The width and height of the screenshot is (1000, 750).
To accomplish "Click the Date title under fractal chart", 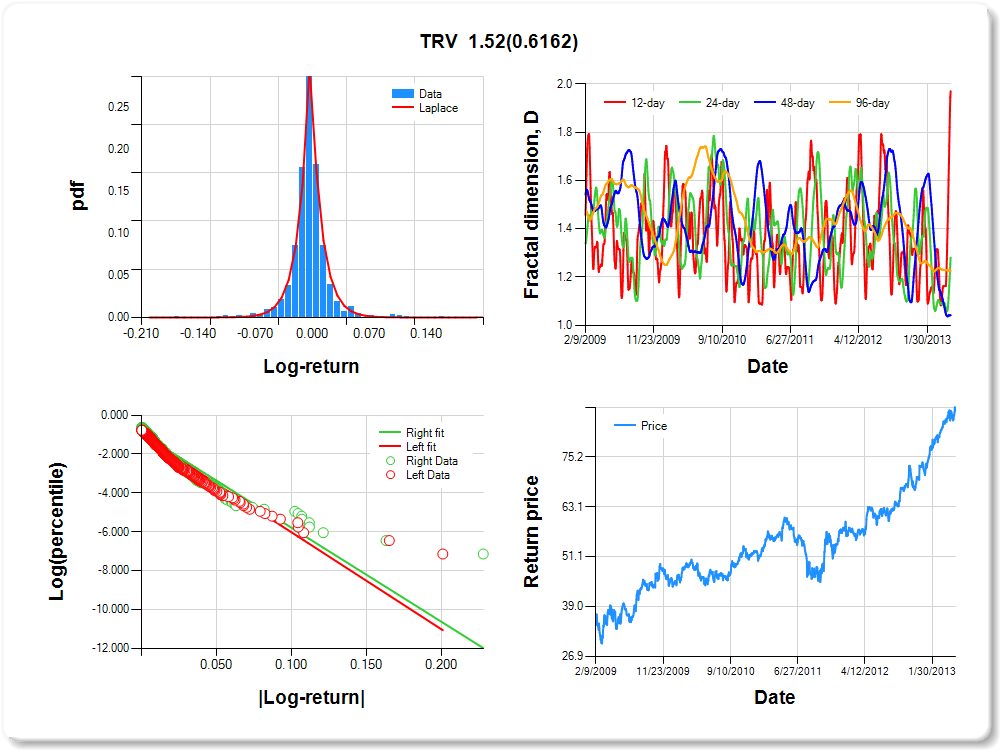I will pyautogui.click(x=767, y=366).
